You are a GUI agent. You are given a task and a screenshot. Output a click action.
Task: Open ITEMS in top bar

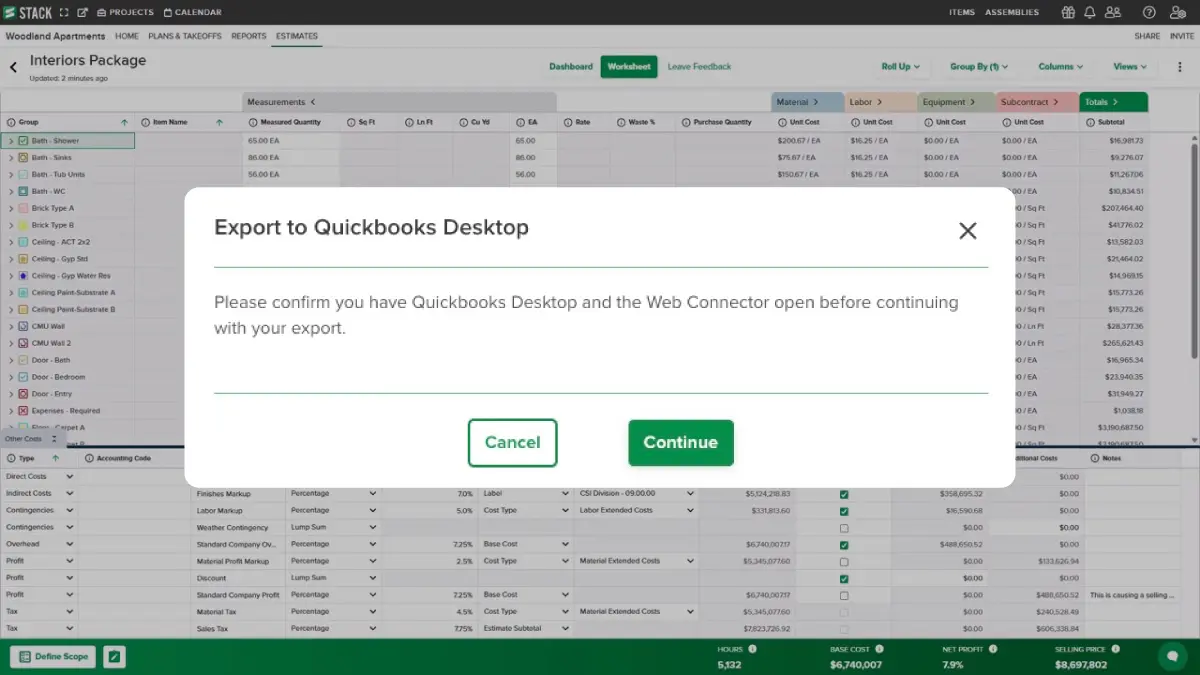point(962,12)
